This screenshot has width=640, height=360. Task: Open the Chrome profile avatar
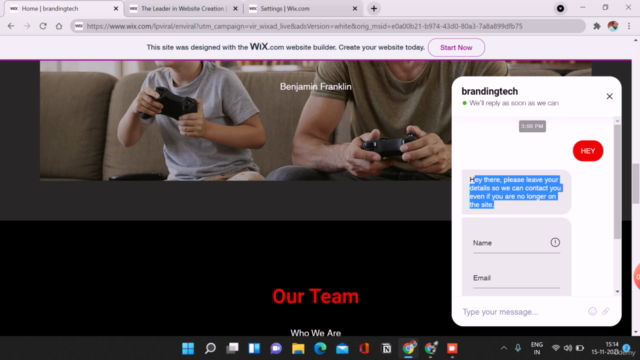coord(613,26)
